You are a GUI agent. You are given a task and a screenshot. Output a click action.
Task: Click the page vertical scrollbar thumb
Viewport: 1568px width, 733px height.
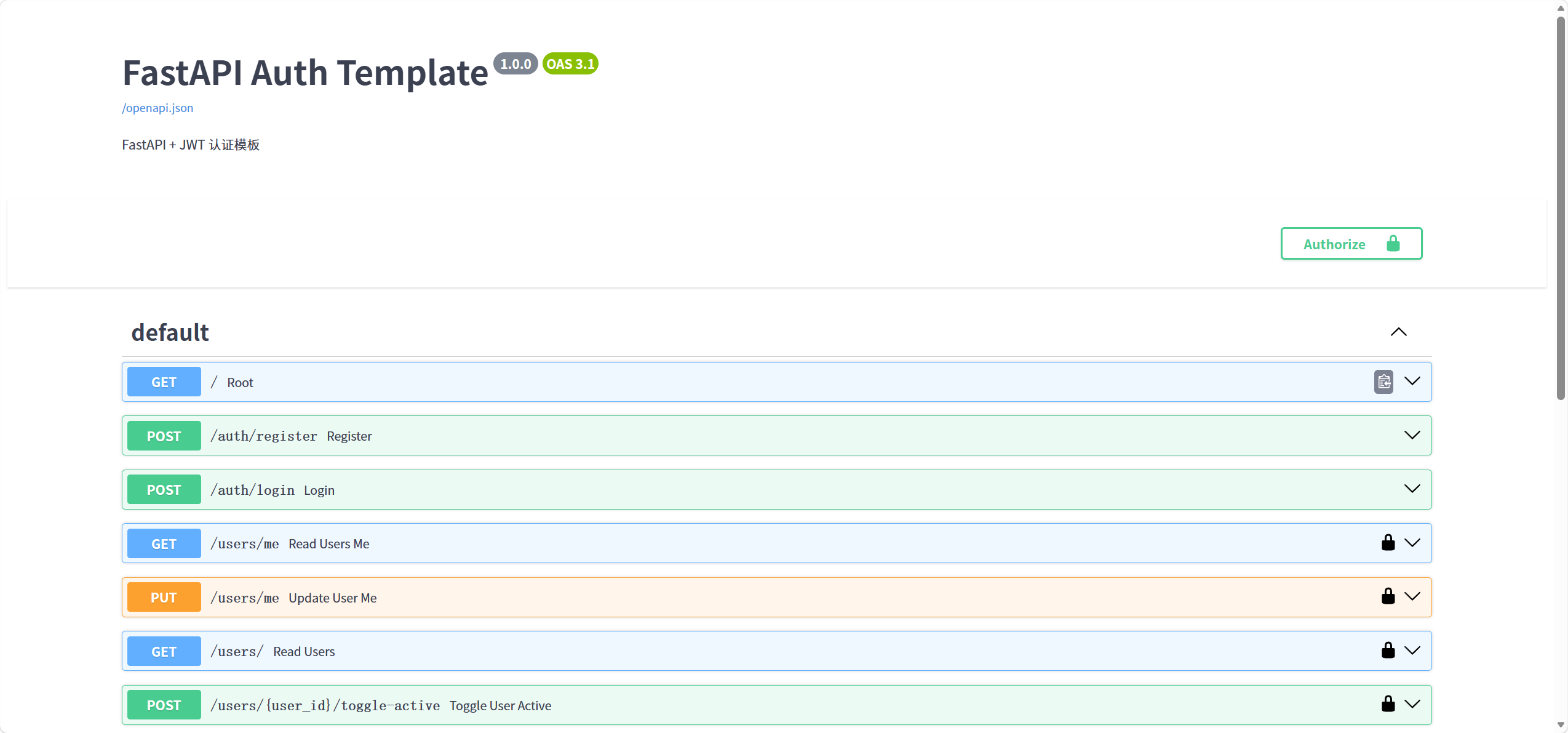tap(1561, 208)
